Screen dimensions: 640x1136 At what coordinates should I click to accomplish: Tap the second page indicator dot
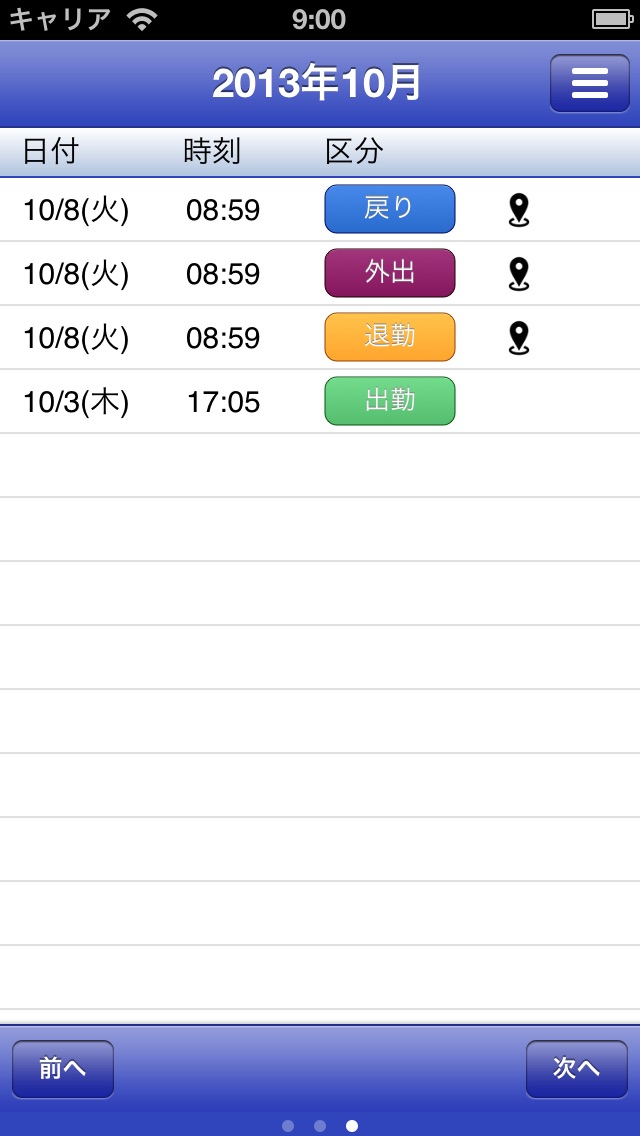[320, 1125]
